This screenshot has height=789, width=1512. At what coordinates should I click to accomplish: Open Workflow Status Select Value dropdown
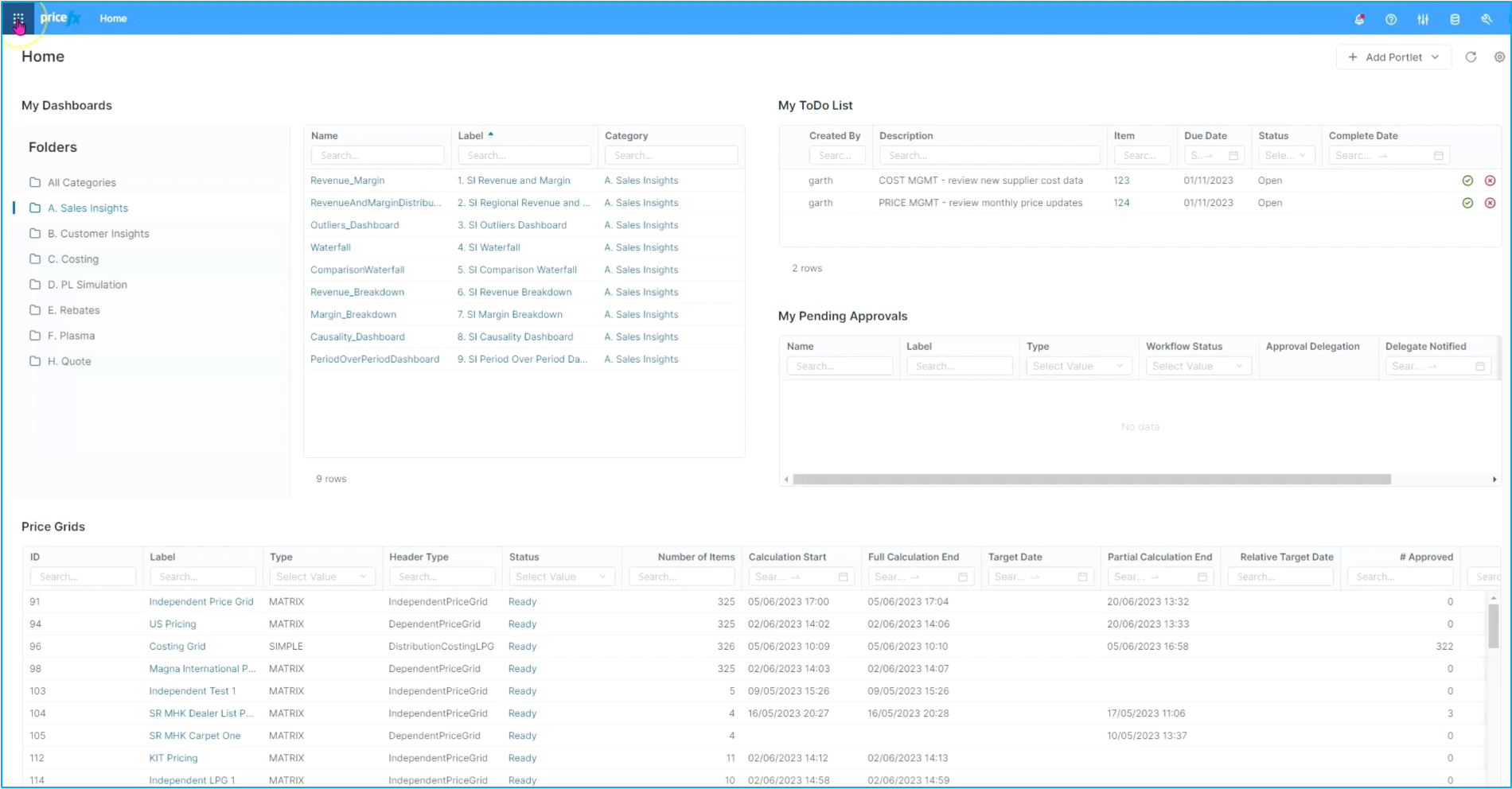(x=1198, y=366)
